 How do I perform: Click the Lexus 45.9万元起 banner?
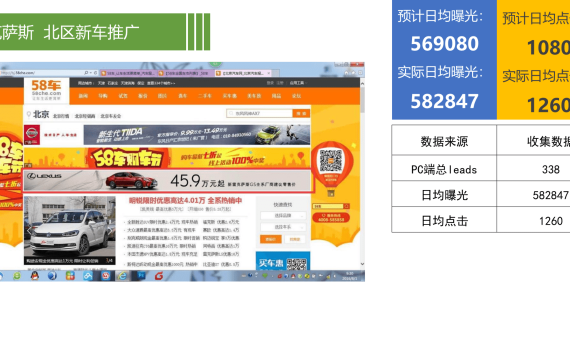click(168, 180)
